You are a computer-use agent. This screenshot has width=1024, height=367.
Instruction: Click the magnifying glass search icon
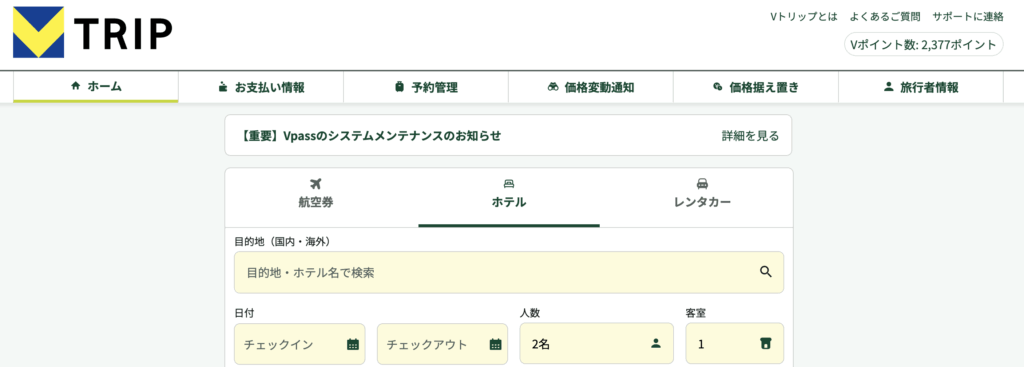(x=765, y=272)
